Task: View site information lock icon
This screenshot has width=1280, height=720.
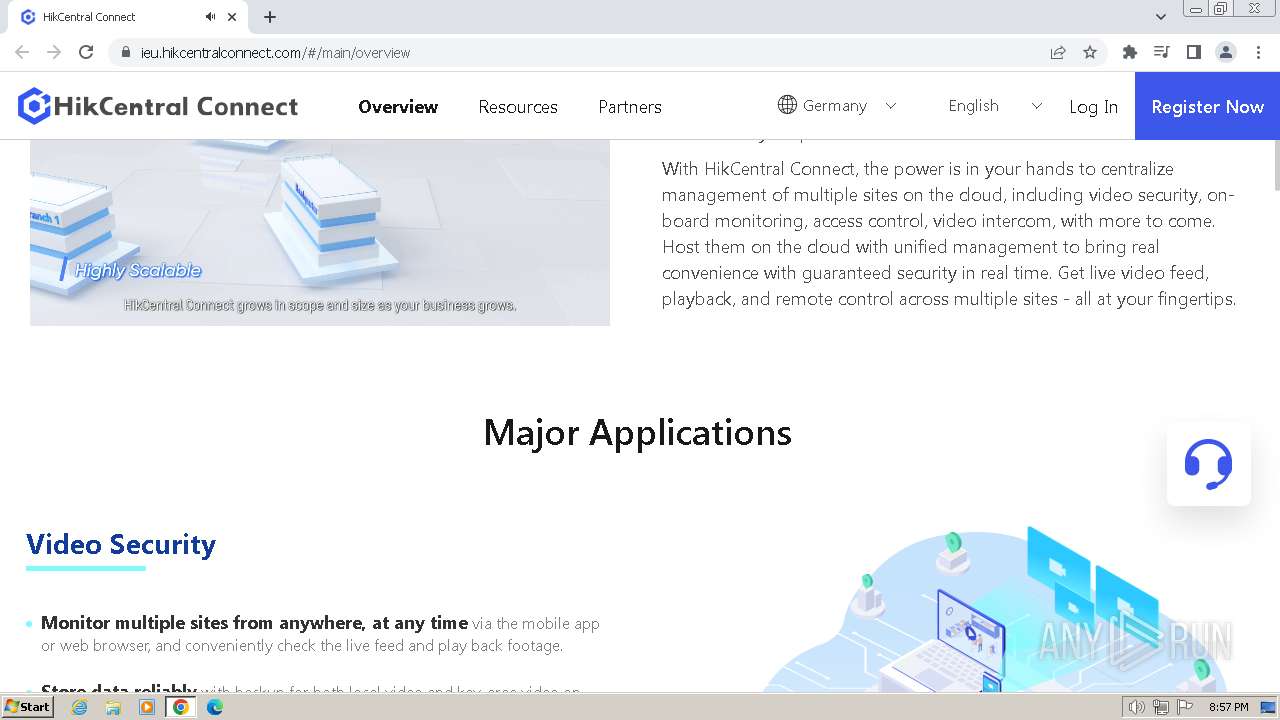Action: 125,52
